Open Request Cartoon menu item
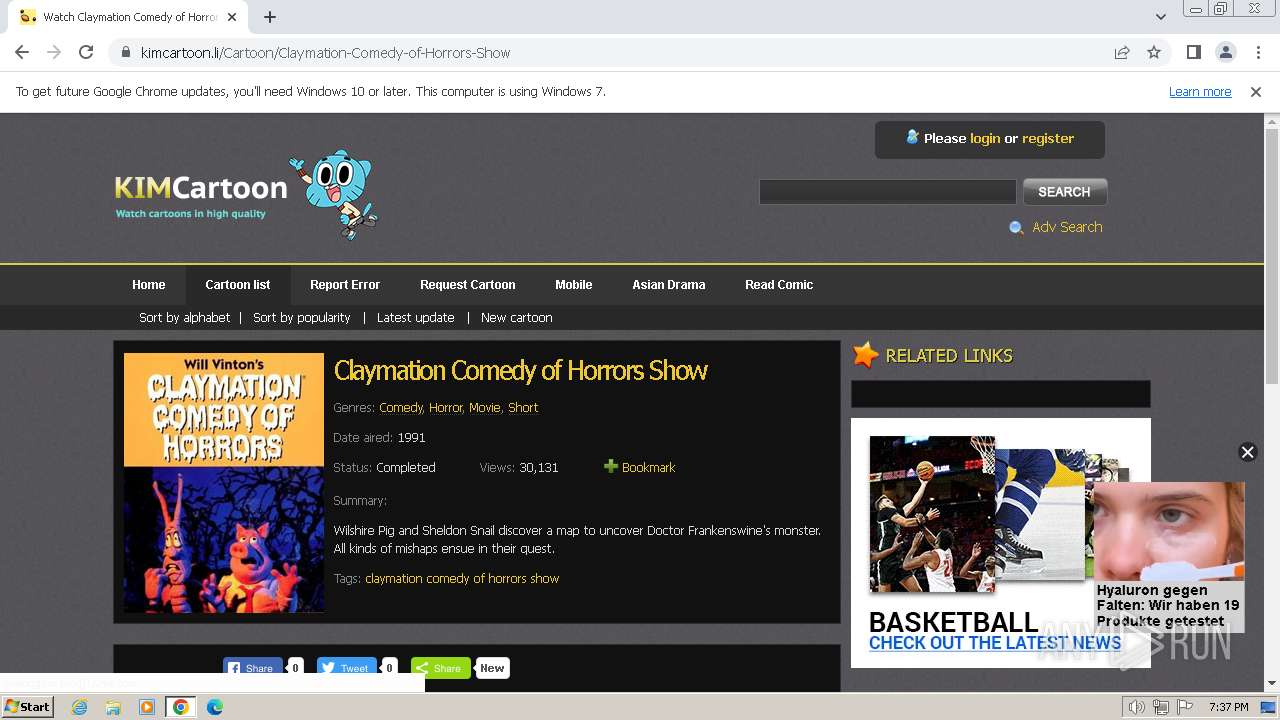The width and height of the screenshot is (1280, 720). (468, 285)
